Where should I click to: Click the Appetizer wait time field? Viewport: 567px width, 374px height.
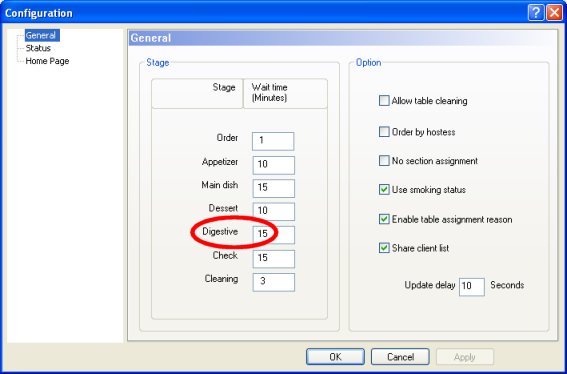point(274,165)
